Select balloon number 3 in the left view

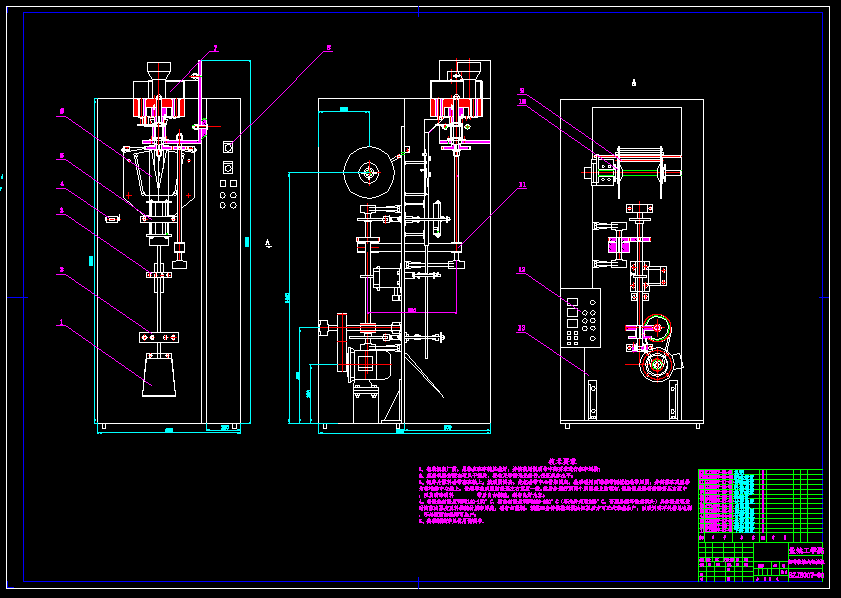62,211
